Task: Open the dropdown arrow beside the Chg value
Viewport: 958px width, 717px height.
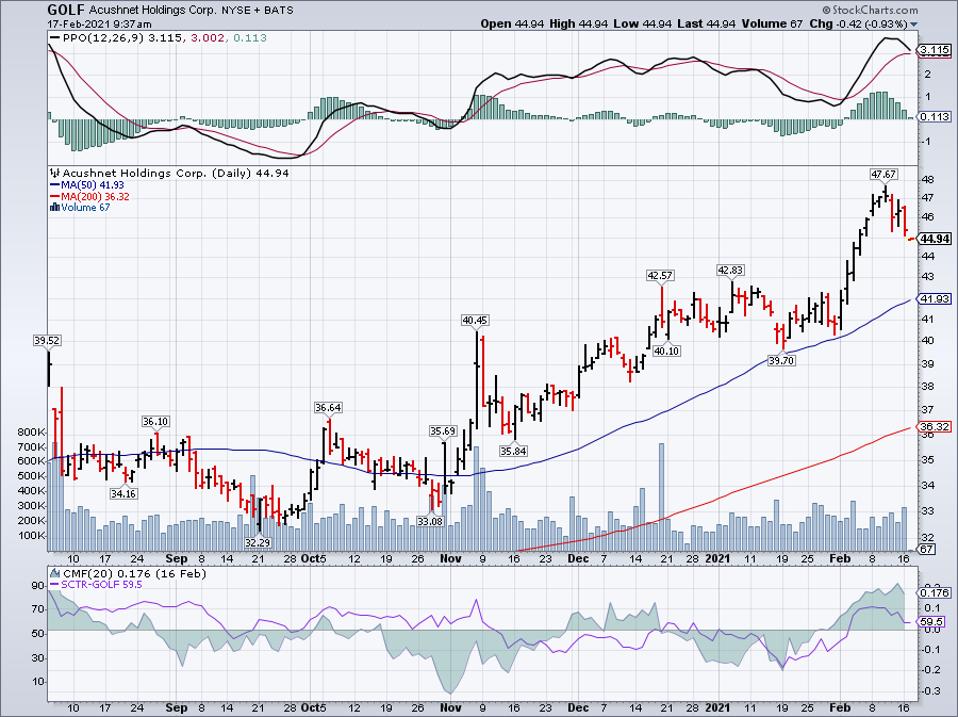Action: tap(914, 24)
